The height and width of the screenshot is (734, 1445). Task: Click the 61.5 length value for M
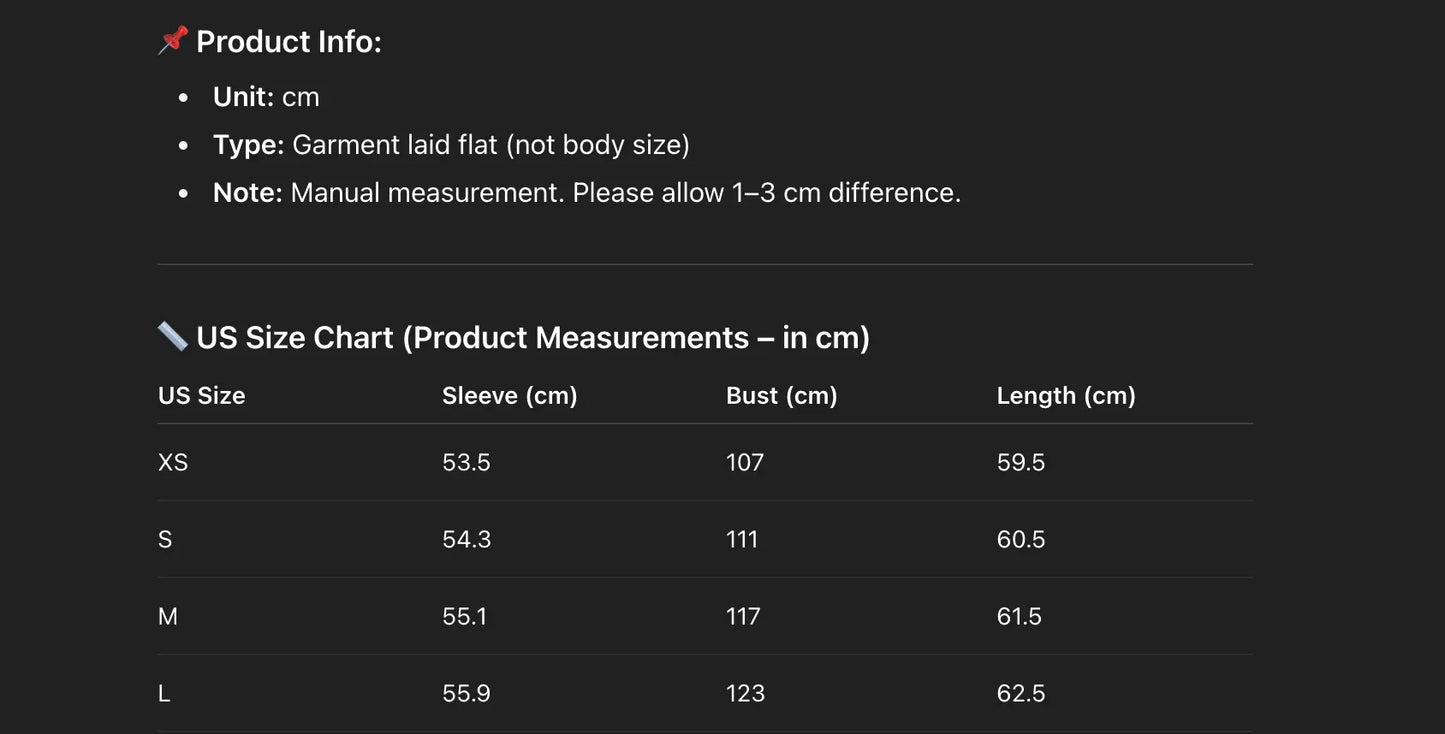[x=1019, y=617]
